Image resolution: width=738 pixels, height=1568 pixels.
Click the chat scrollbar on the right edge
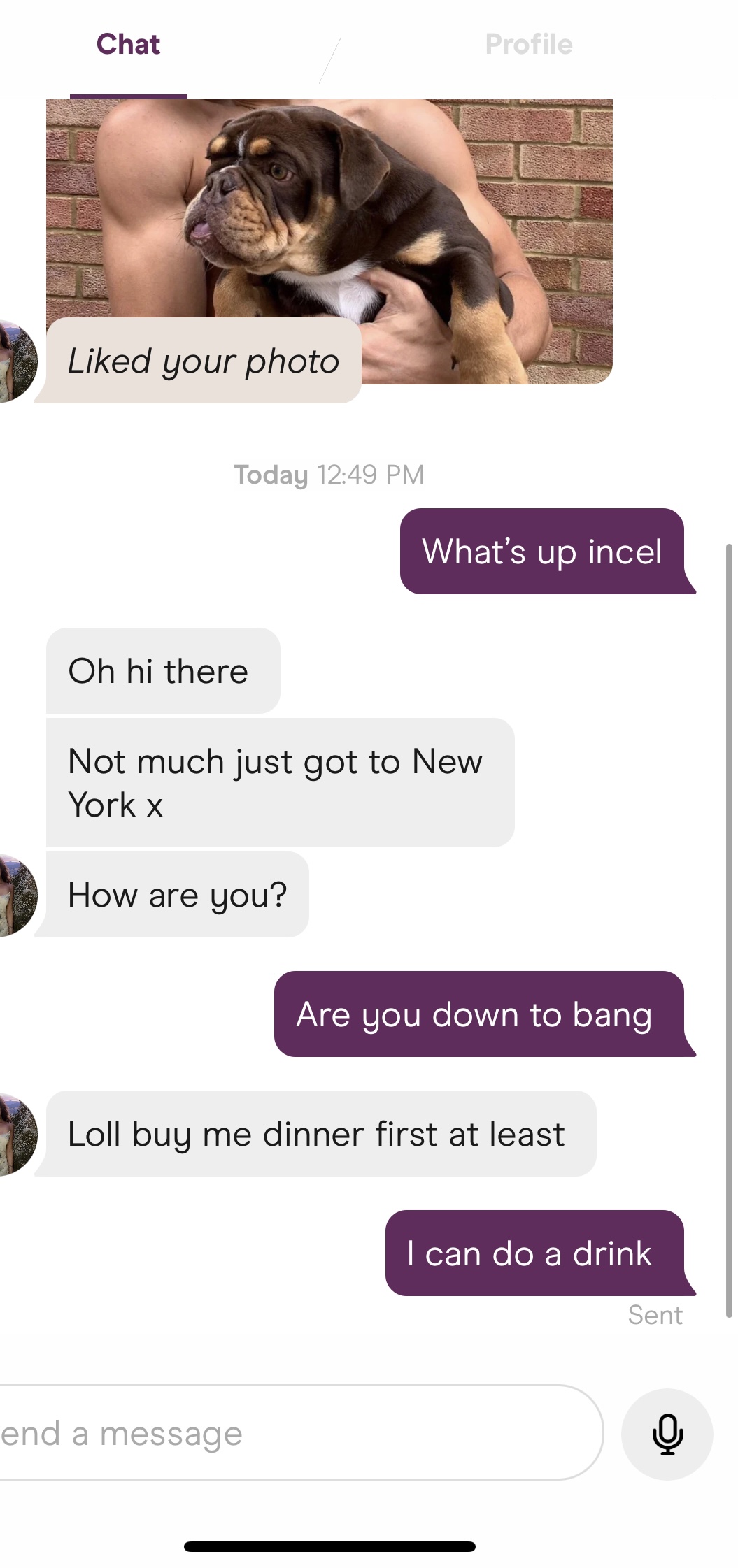[x=728, y=930]
